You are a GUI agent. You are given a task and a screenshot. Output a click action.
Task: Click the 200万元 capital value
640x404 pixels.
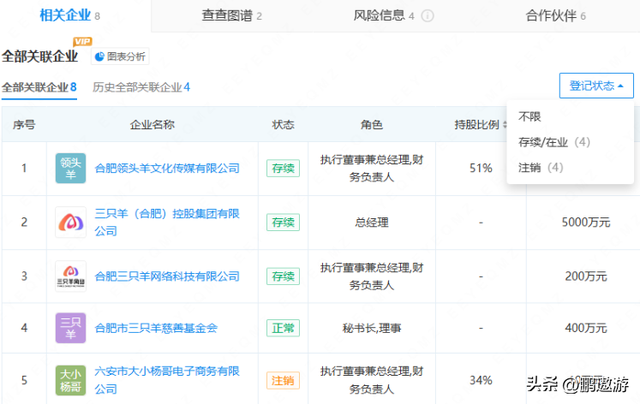click(x=586, y=276)
